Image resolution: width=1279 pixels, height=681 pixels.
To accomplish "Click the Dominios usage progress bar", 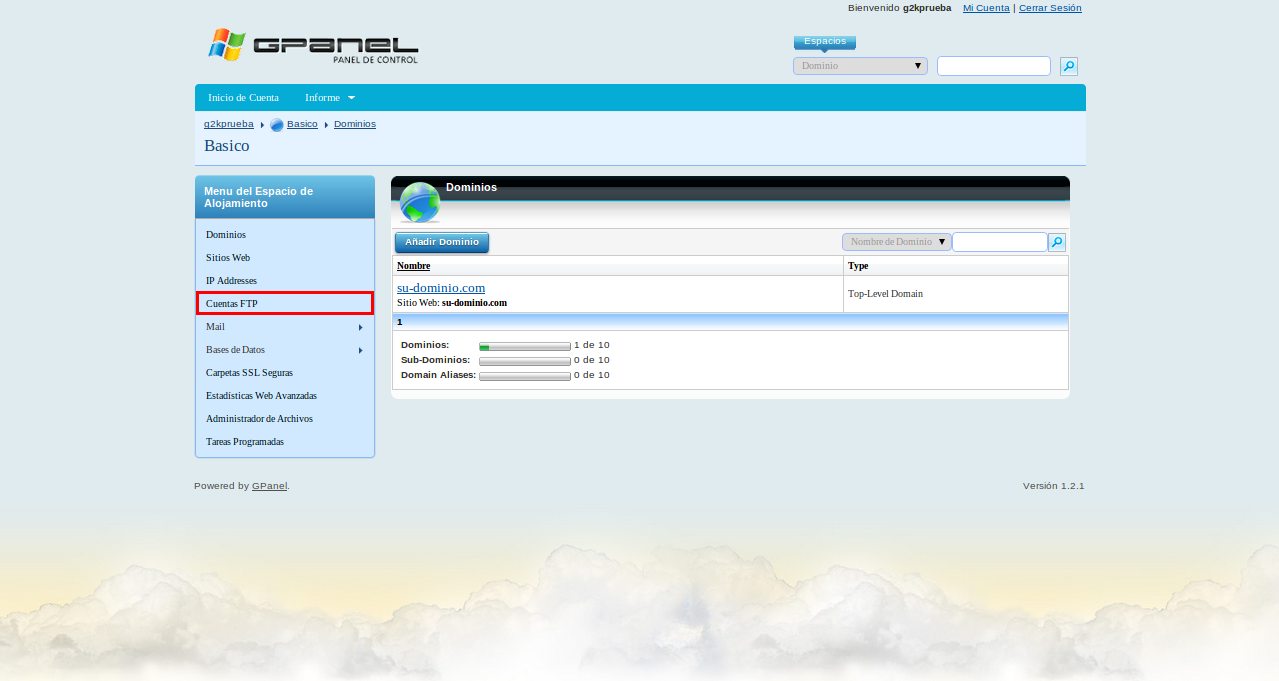I will tap(524, 346).
